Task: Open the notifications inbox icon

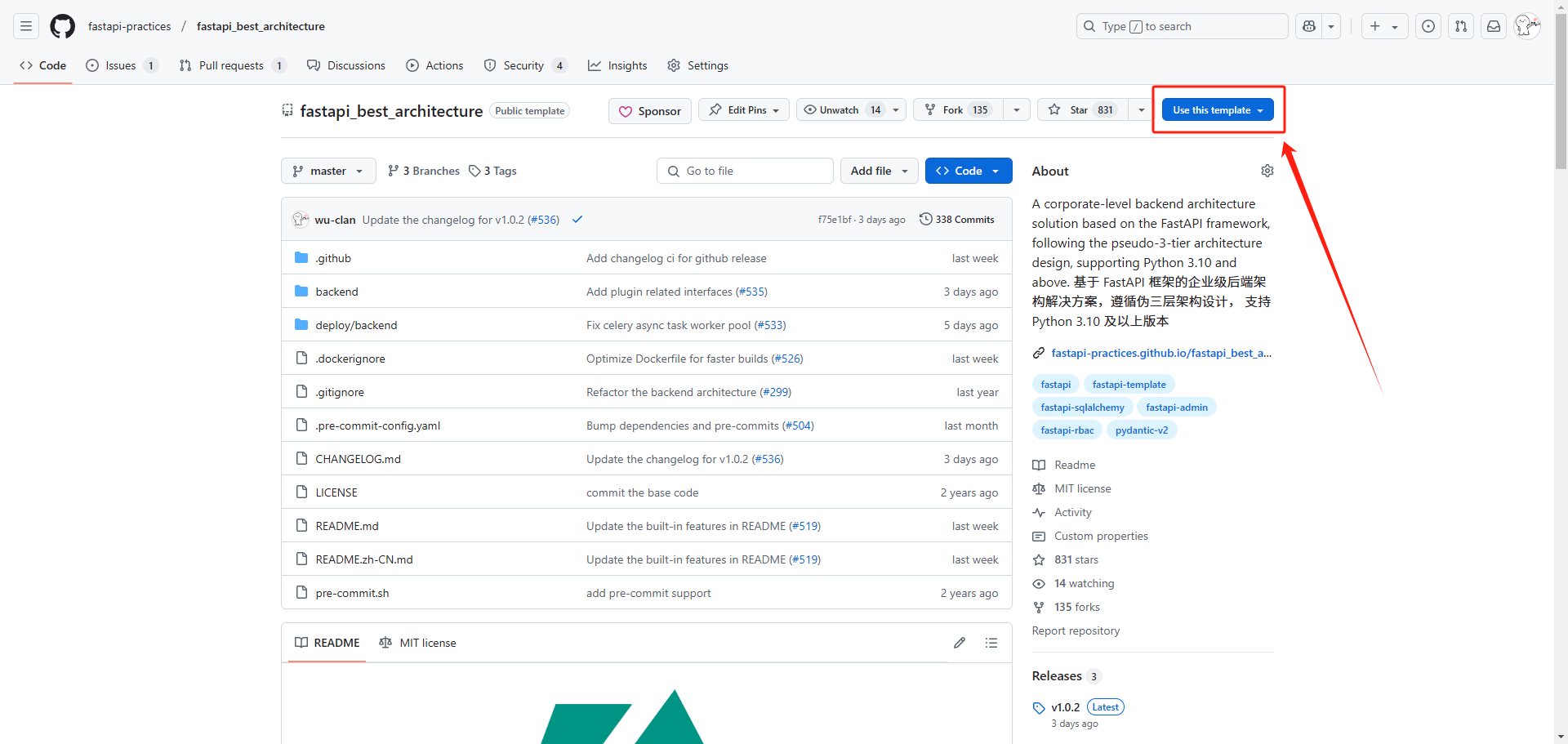Action: click(x=1493, y=26)
